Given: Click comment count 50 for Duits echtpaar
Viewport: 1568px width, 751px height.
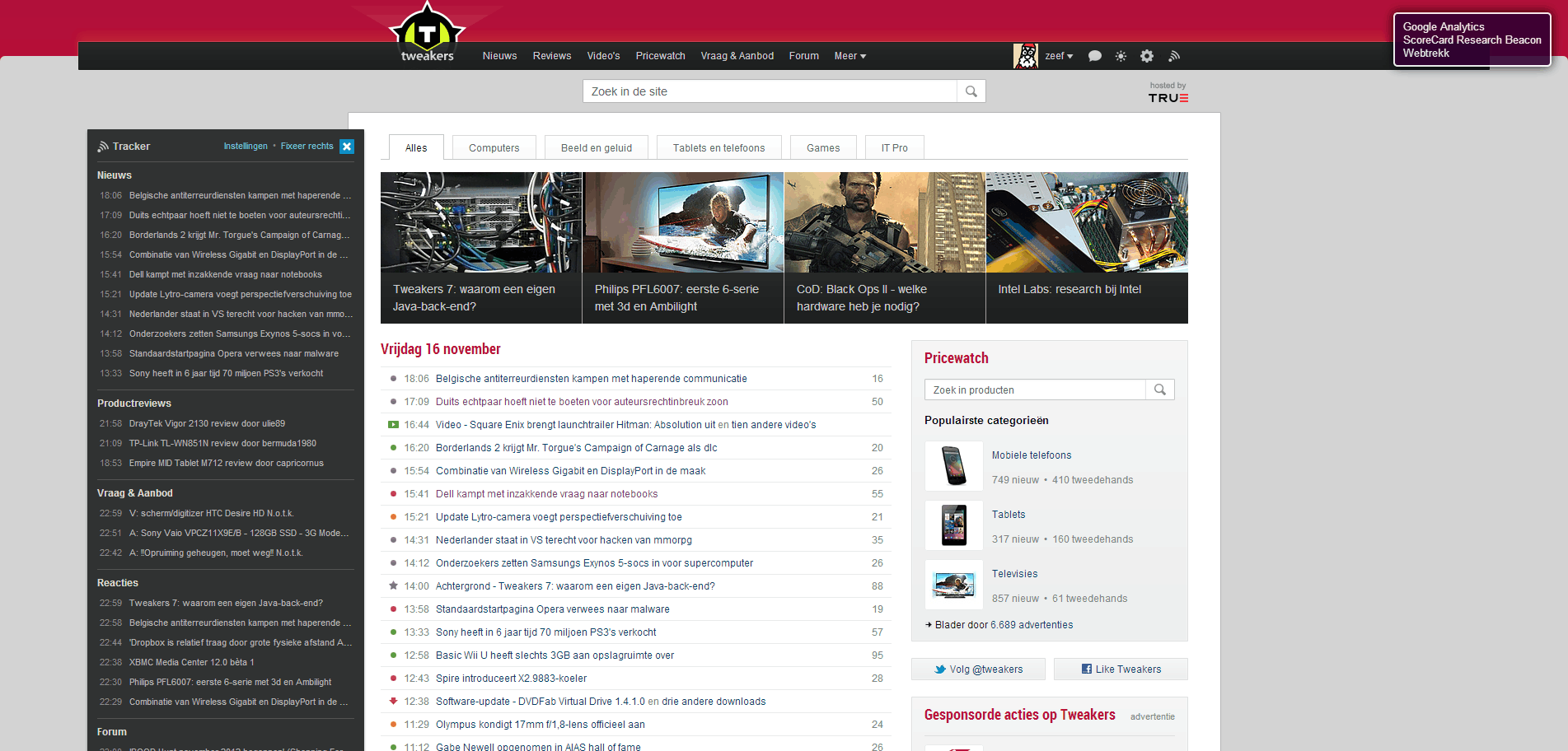Looking at the screenshot, I should point(878,402).
